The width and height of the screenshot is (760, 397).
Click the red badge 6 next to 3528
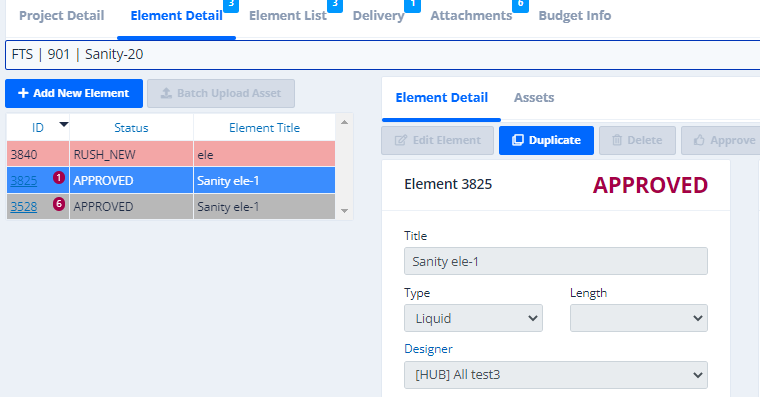[x=59, y=204]
